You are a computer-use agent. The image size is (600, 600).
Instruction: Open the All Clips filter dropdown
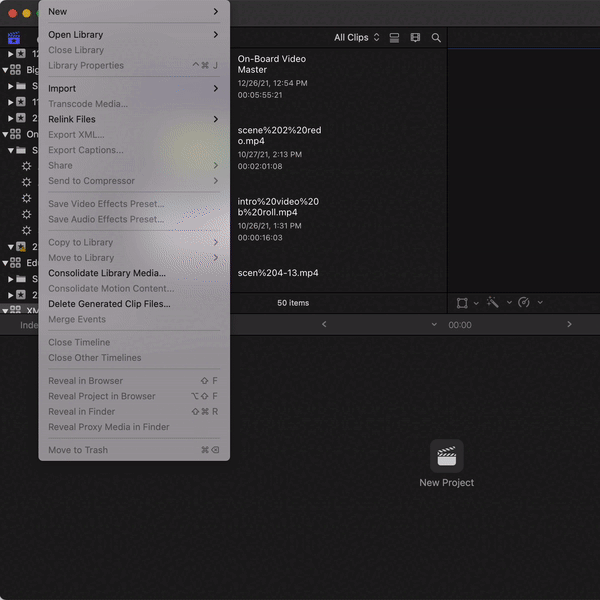click(357, 37)
